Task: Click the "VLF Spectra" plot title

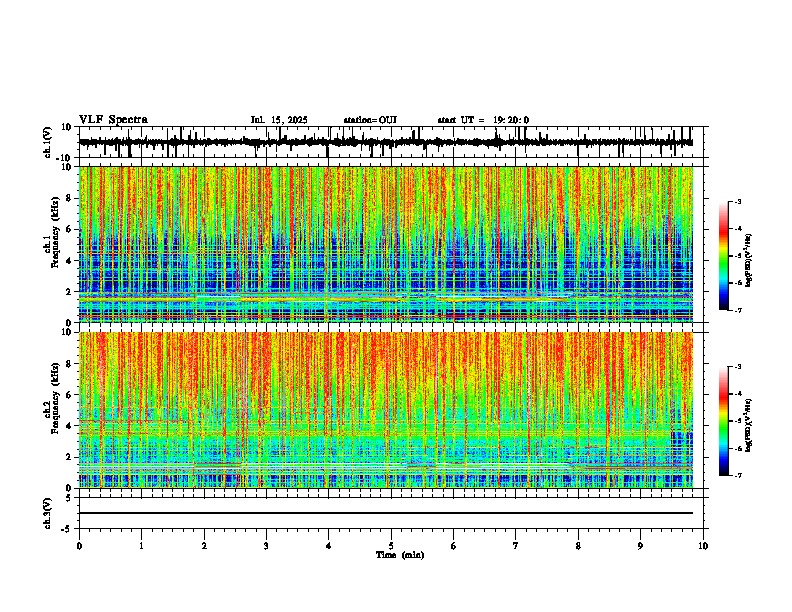Action: click(113, 120)
